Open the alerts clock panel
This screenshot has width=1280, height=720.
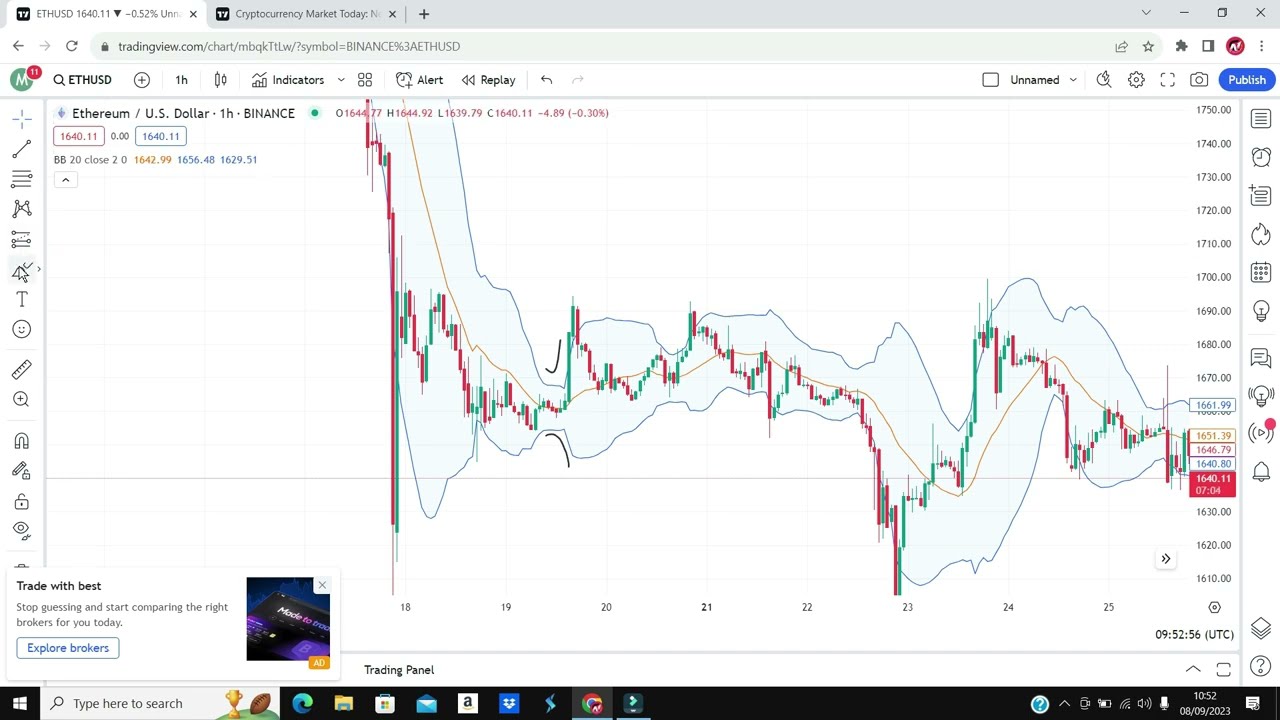(x=1261, y=157)
